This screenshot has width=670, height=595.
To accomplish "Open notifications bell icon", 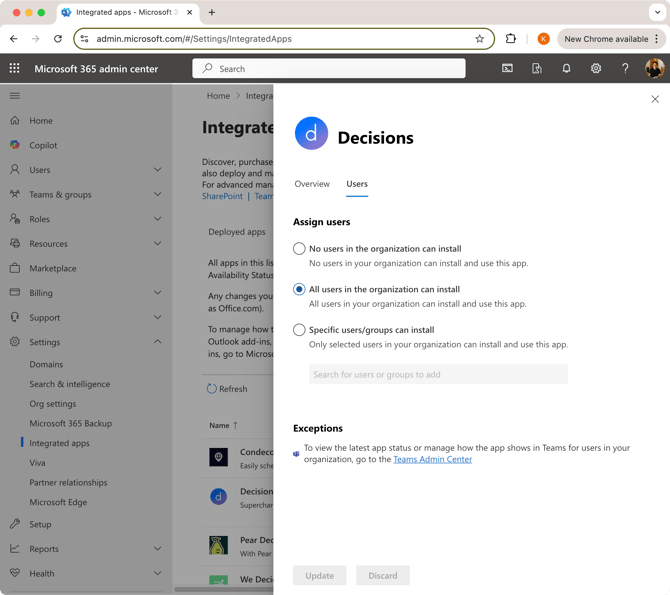I will tap(566, 68).
